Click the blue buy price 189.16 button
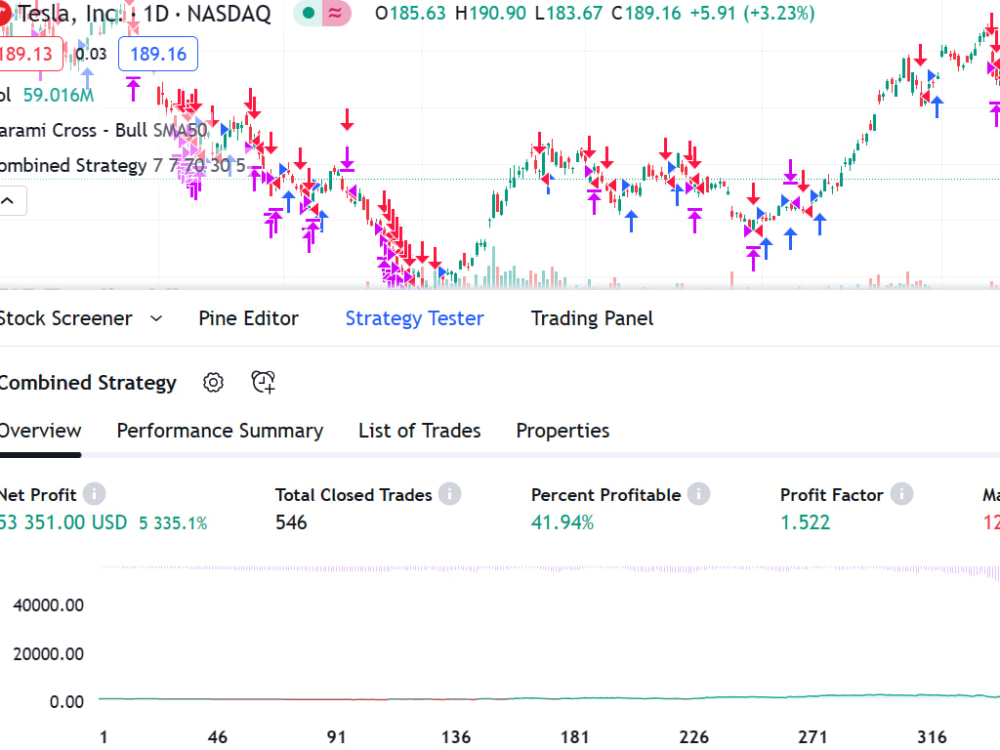 158,54
